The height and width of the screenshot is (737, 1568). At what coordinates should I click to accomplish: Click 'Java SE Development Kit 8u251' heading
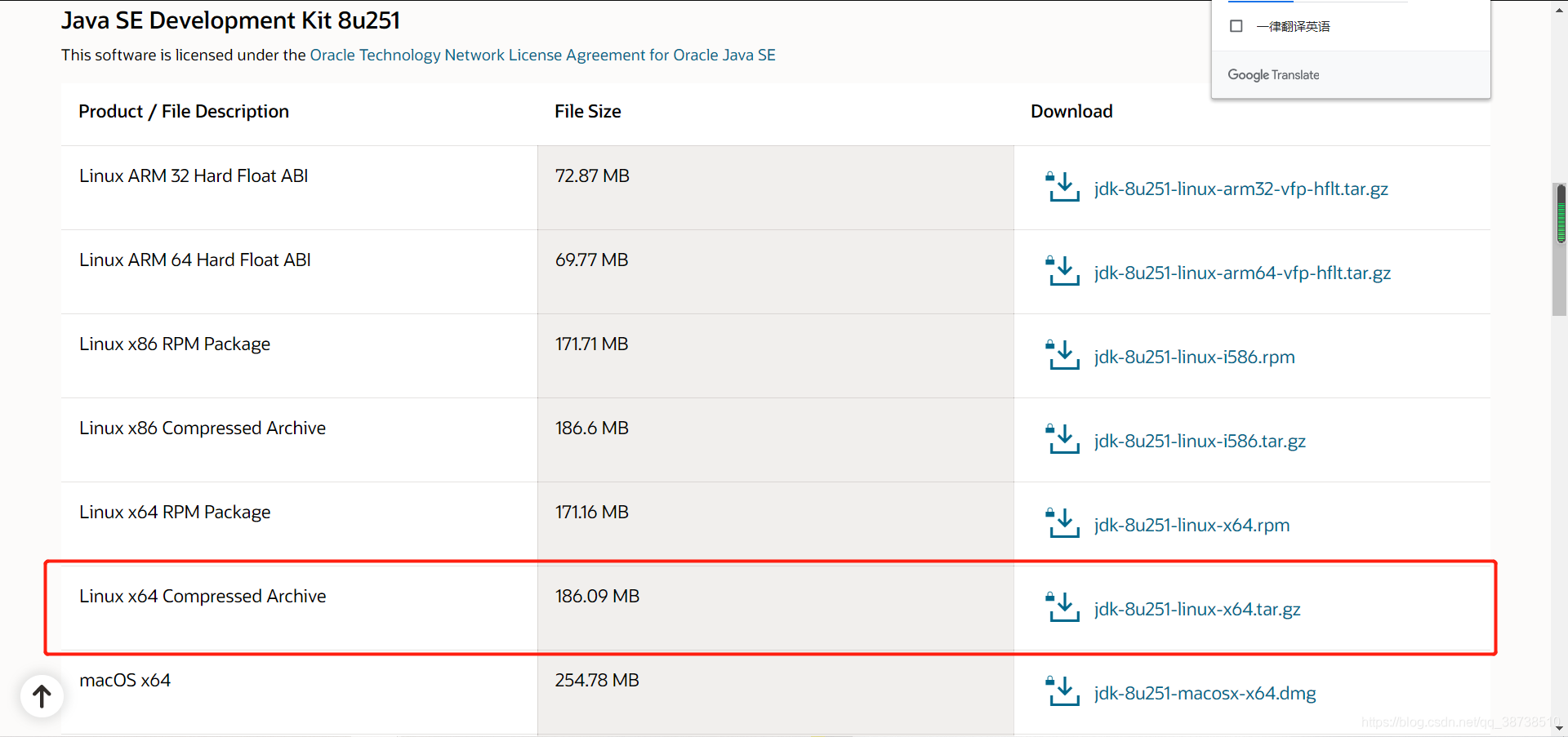click(231, 20)
